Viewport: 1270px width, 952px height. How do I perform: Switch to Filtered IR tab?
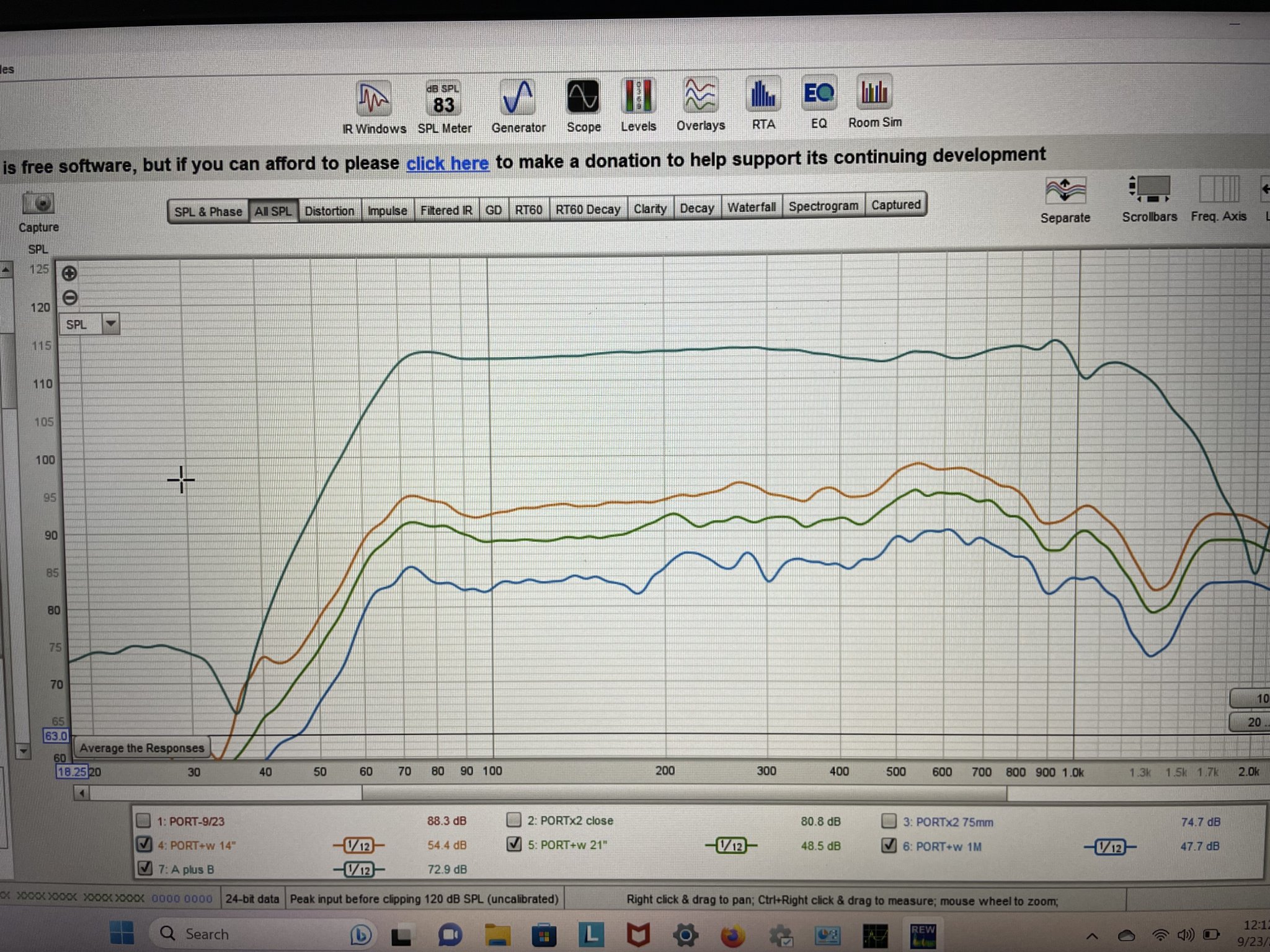click(x=446, y=210)
